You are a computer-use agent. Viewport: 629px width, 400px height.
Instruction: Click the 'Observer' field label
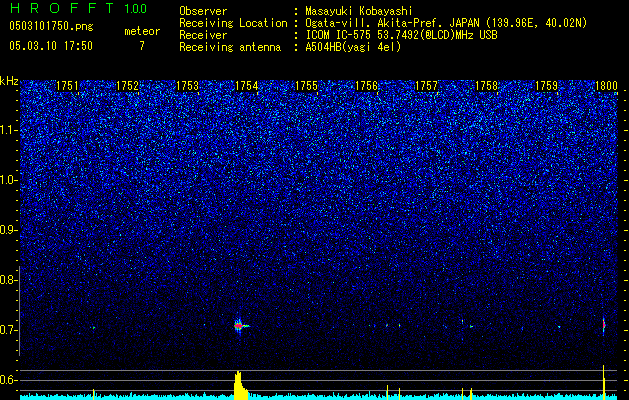[x=203, y=11]
